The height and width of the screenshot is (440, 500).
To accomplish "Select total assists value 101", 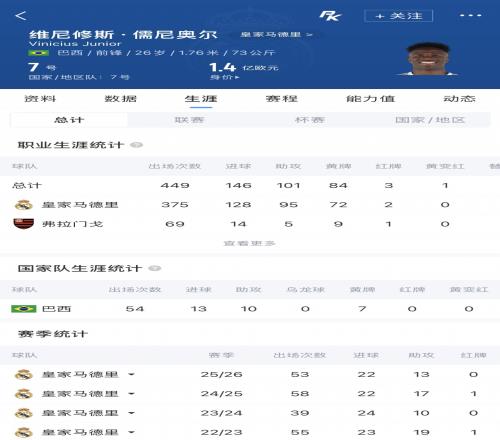I will click(288, 185).
